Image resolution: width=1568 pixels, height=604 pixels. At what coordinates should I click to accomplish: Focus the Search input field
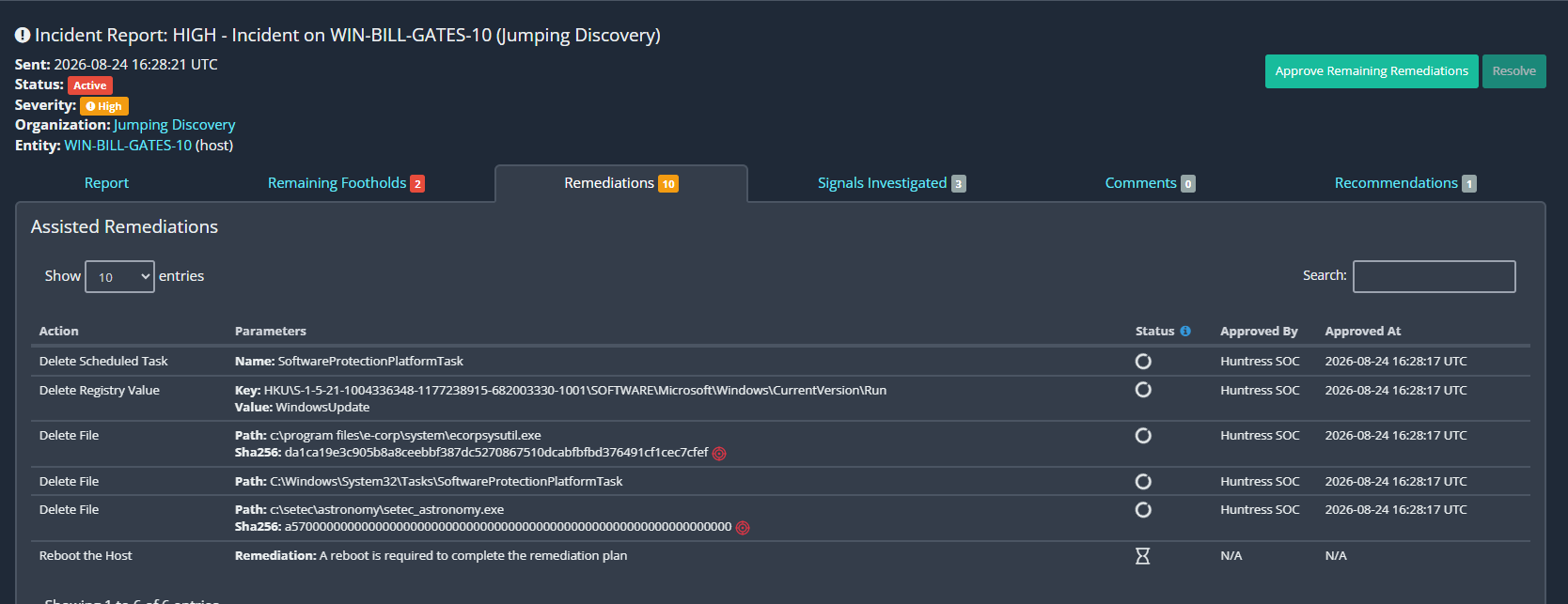1434,276
